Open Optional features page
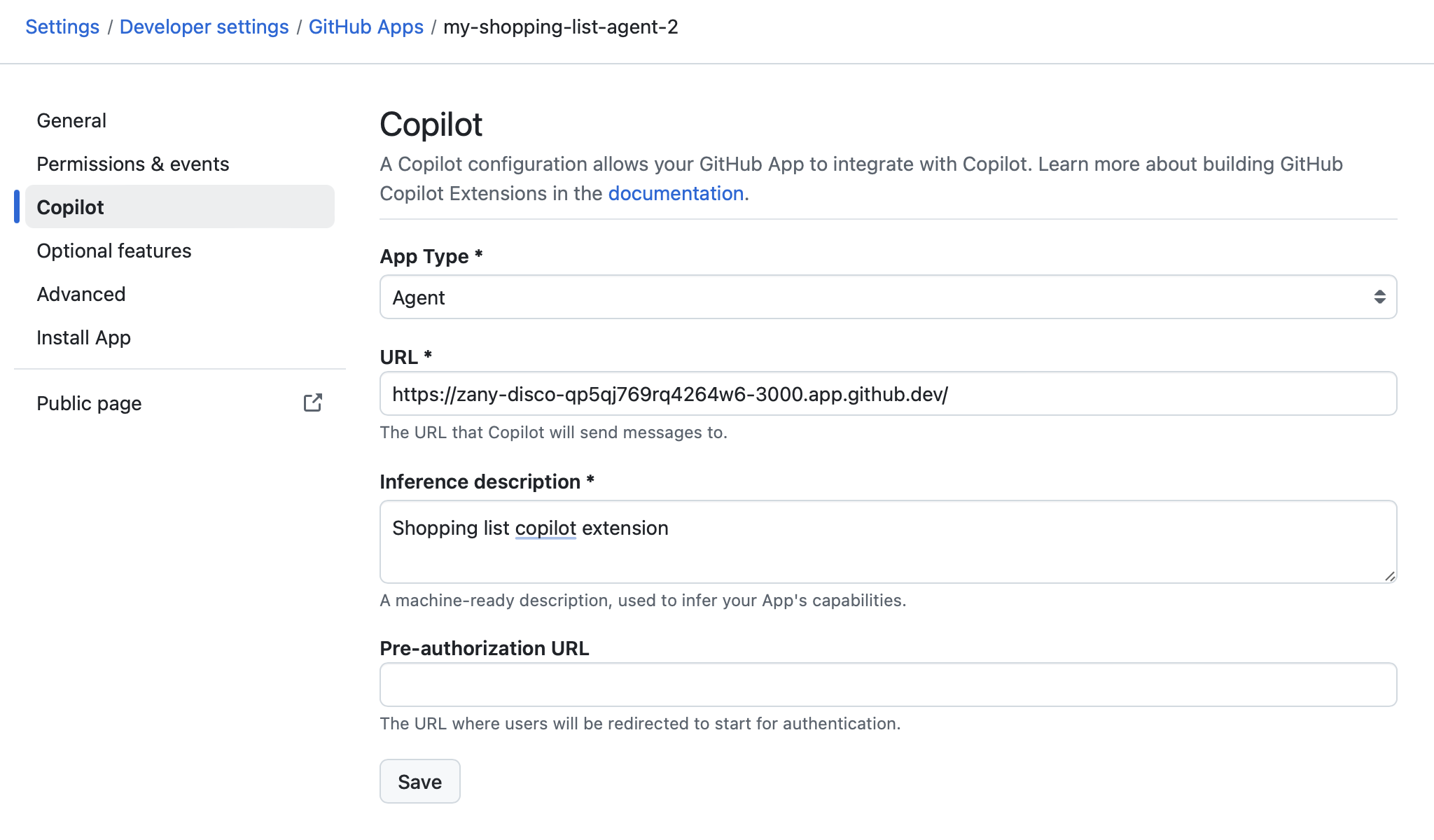The width and height of the screenshot is (1434, 840). [114, 251]
